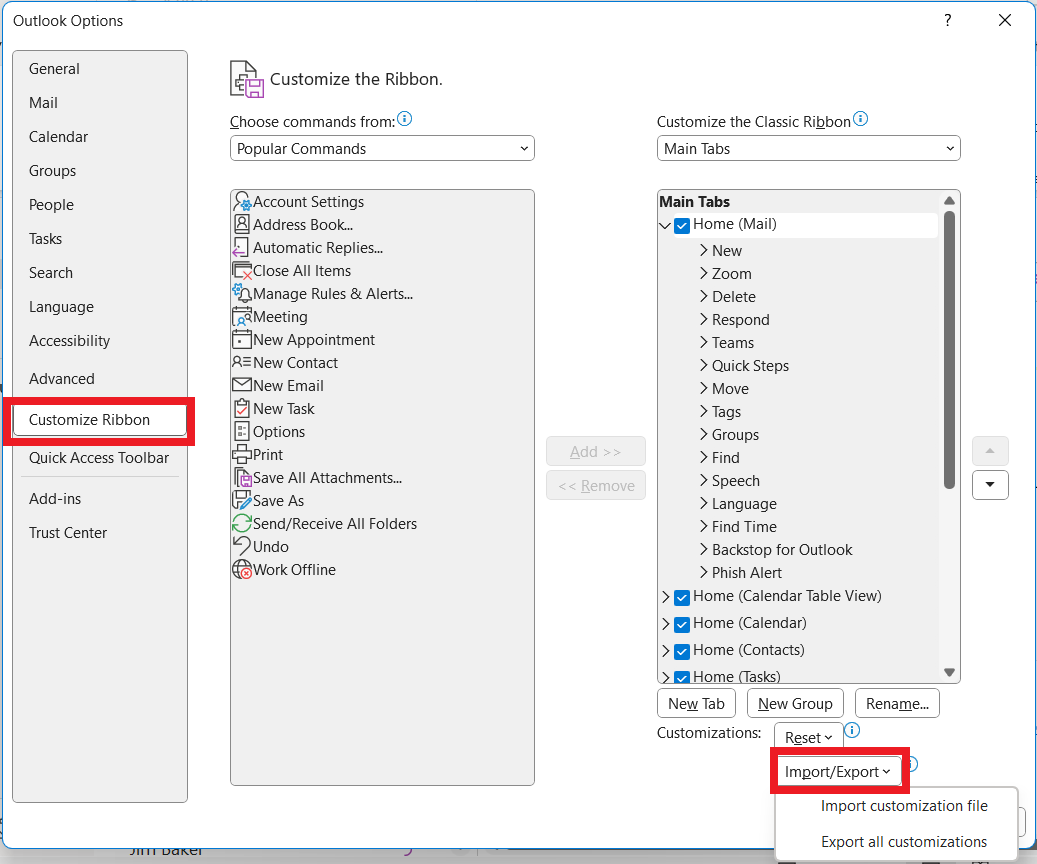
Task: Toggle the Home (Contacts) checkbox
Action: [682, 652]
